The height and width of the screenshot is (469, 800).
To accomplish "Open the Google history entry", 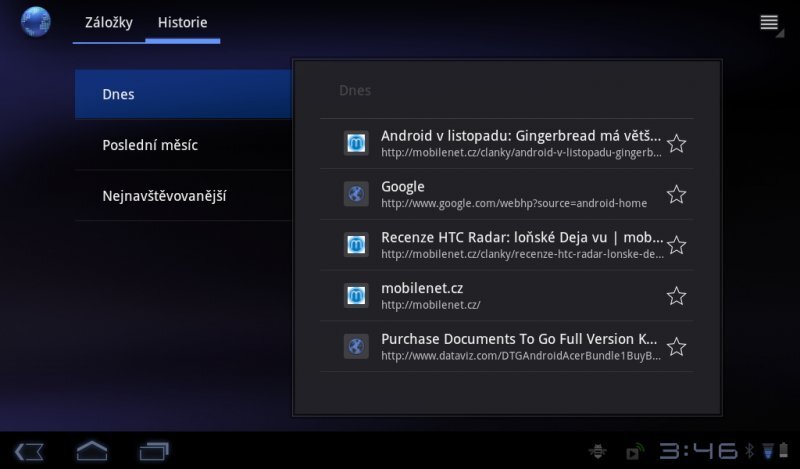I will pyautogui.click(x=507, y=194).
